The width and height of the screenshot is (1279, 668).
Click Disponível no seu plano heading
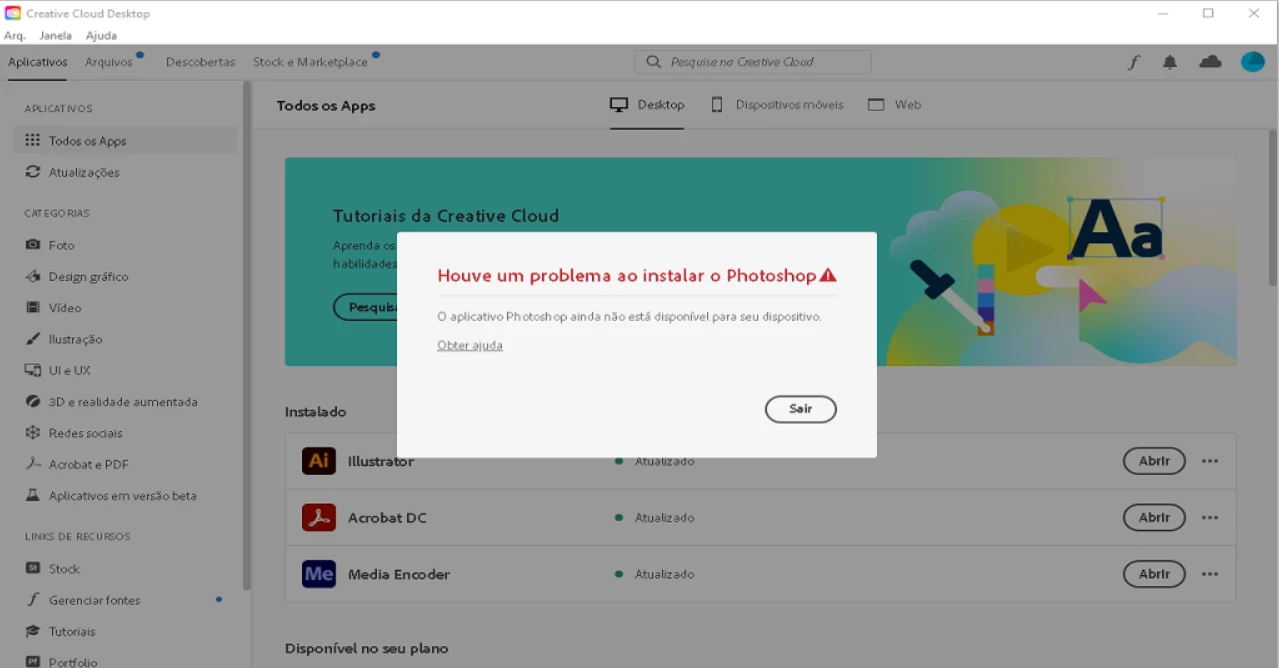[366, 649]
